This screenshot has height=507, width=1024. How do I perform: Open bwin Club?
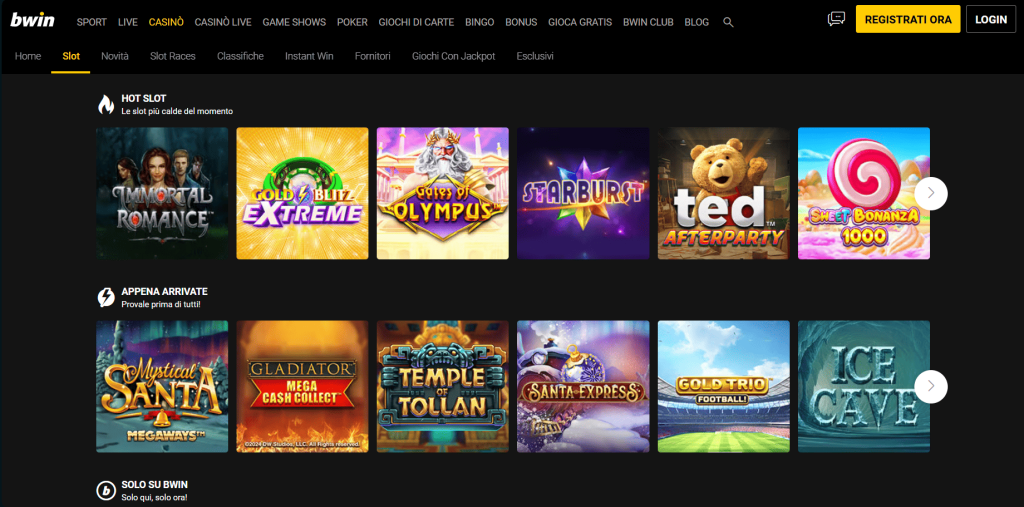click(648, 22)
